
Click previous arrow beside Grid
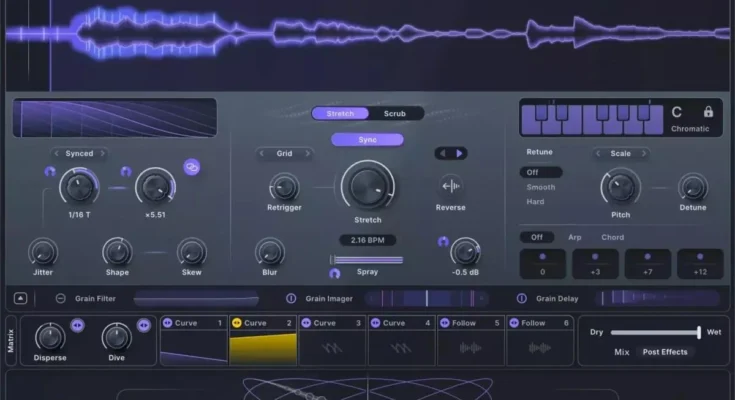[262, 153]
